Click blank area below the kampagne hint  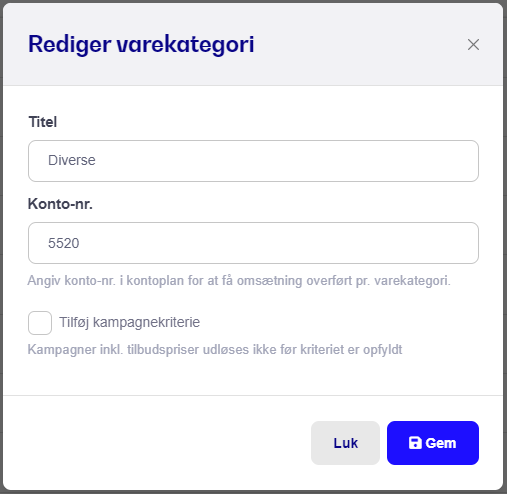[x=253, y=377]
